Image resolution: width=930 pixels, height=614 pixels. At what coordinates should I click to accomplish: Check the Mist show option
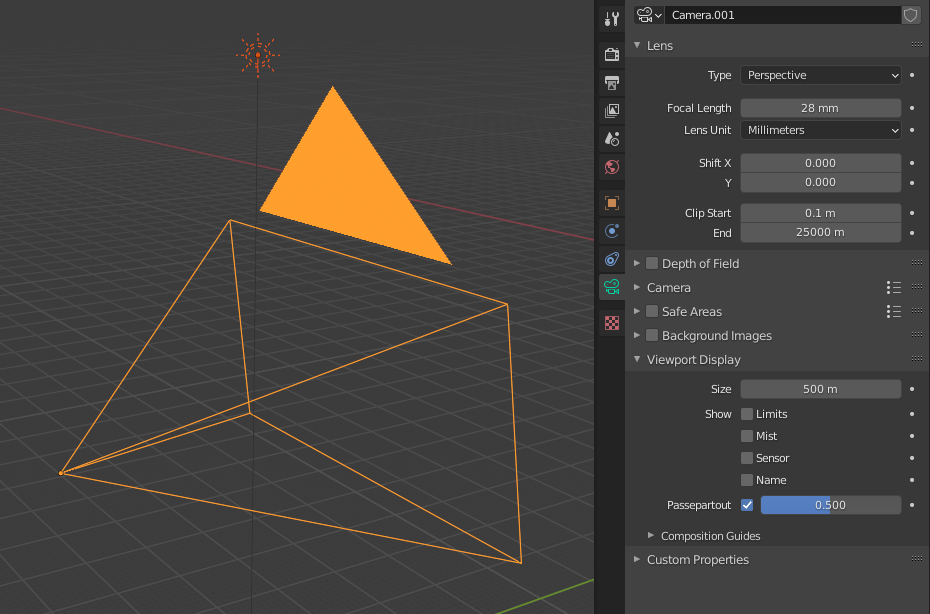pyautogui.click(x=747, y=436)
